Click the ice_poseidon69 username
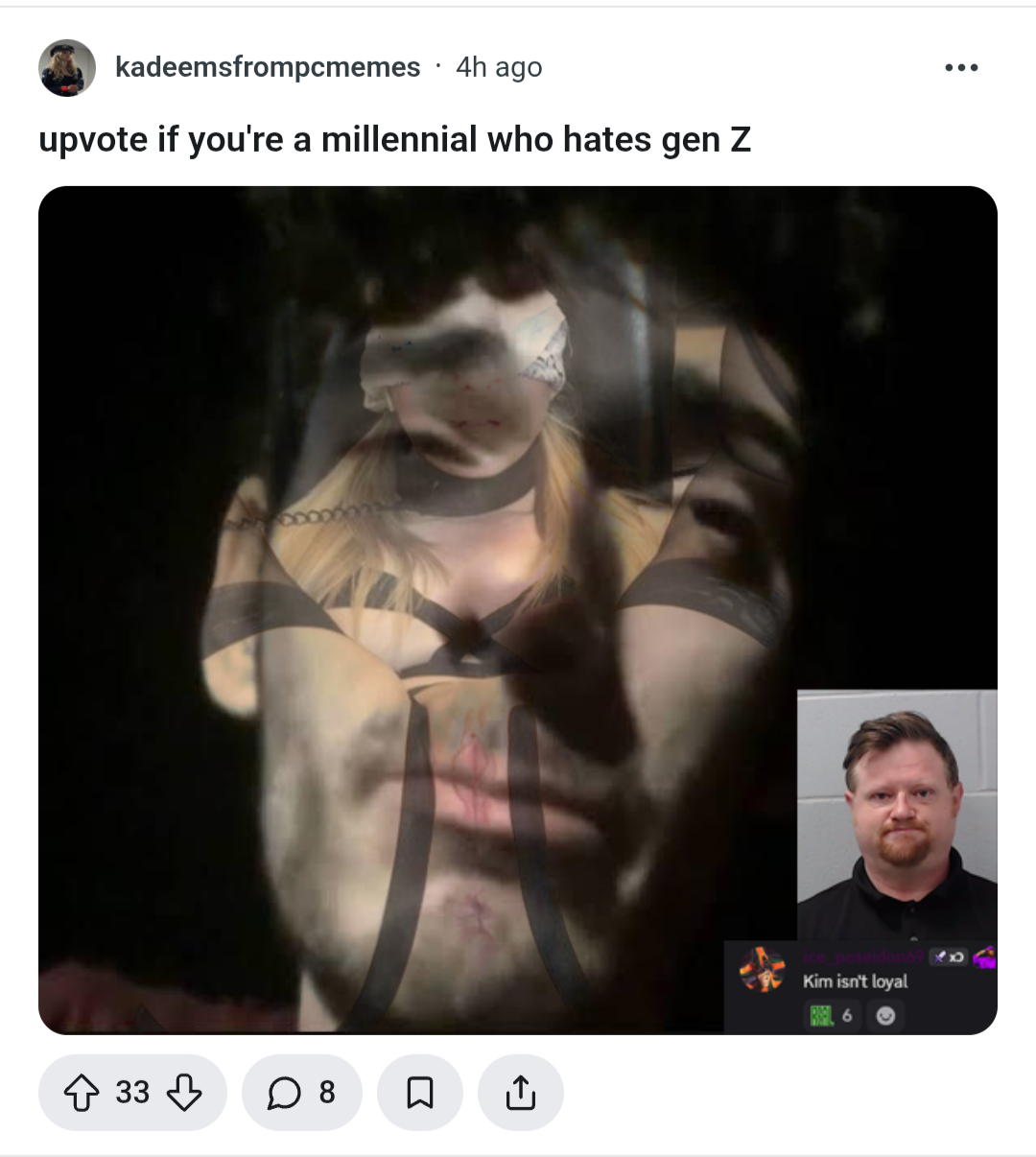This screenshot has height=1157, width=1036. tap(863, 956)
